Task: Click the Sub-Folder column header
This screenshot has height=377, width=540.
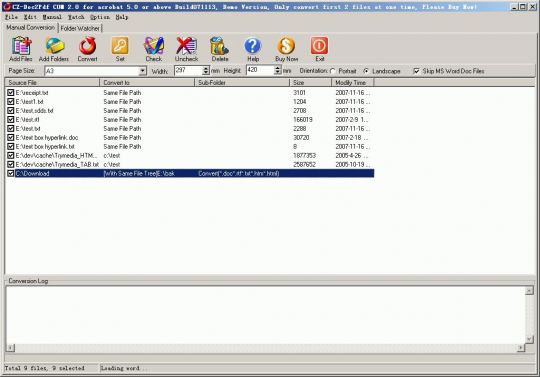Action: click(242, 83)
